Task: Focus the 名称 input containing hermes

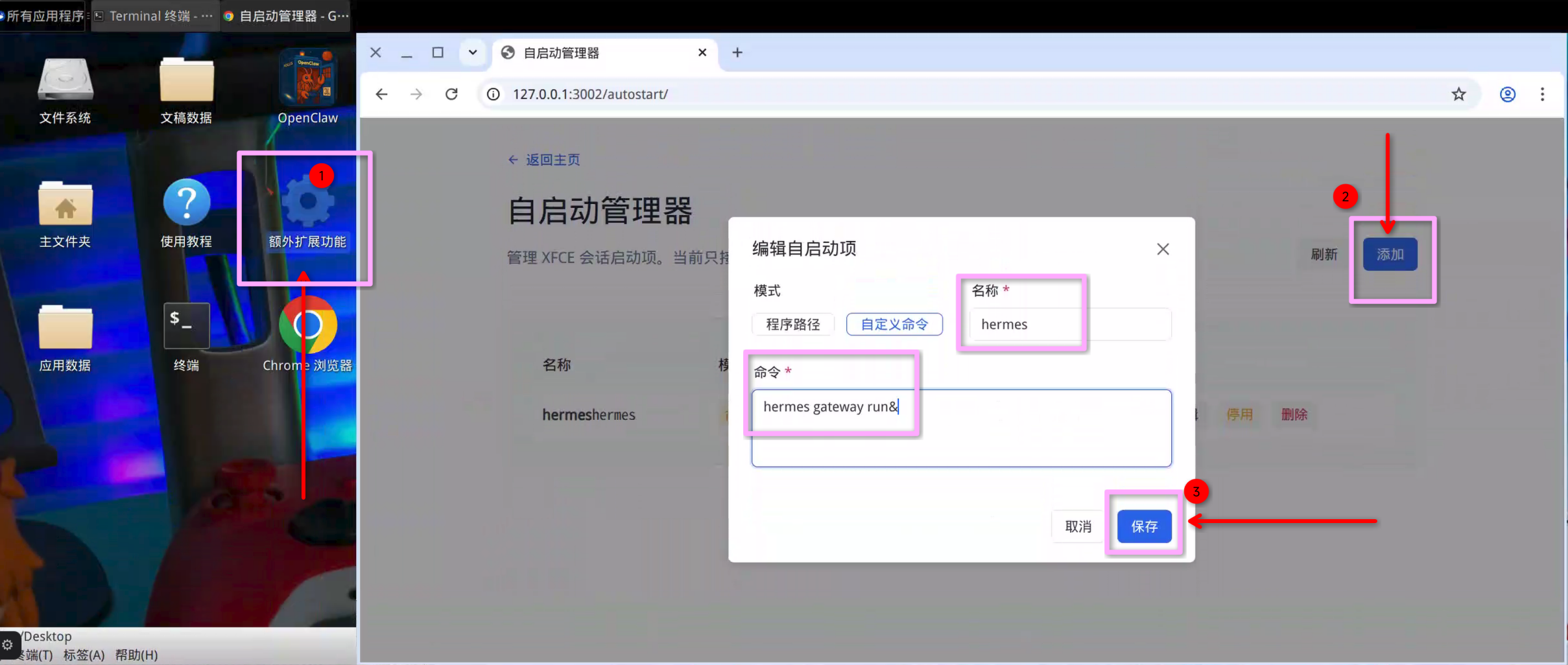Action: (x=1070, y=324)
